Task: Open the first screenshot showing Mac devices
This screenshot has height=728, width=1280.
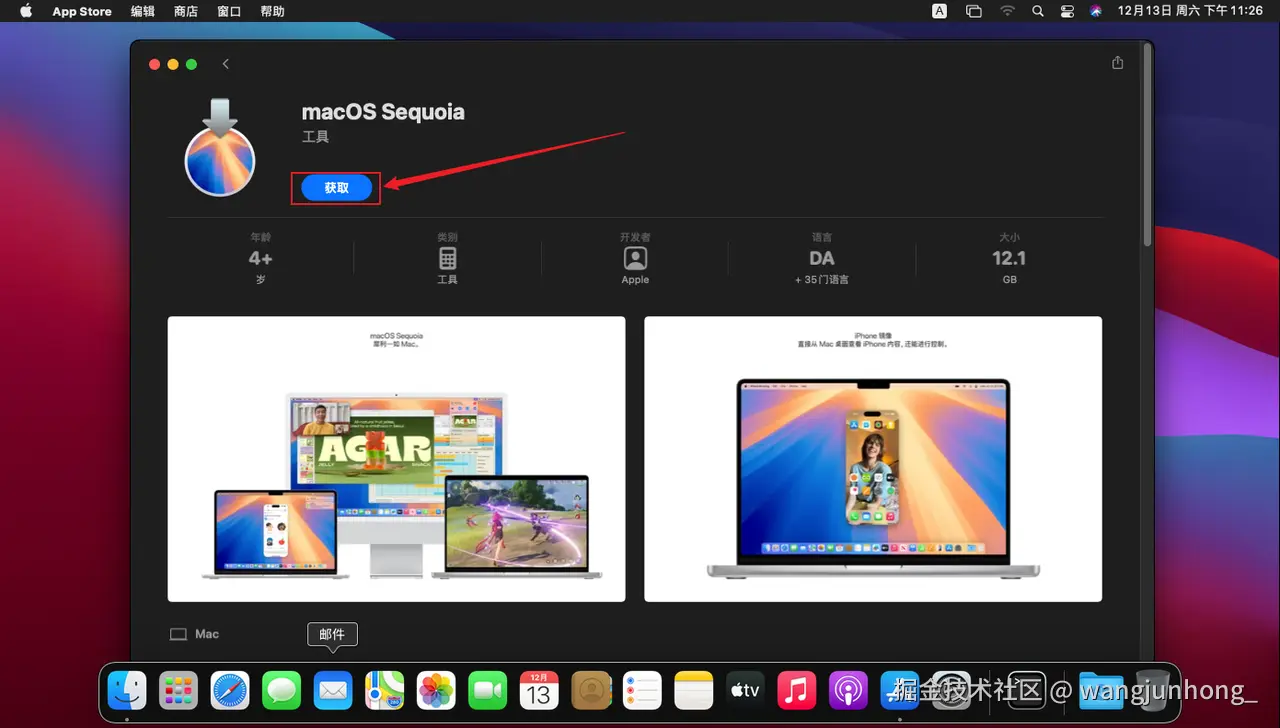Action: click(x=396, y=459)
